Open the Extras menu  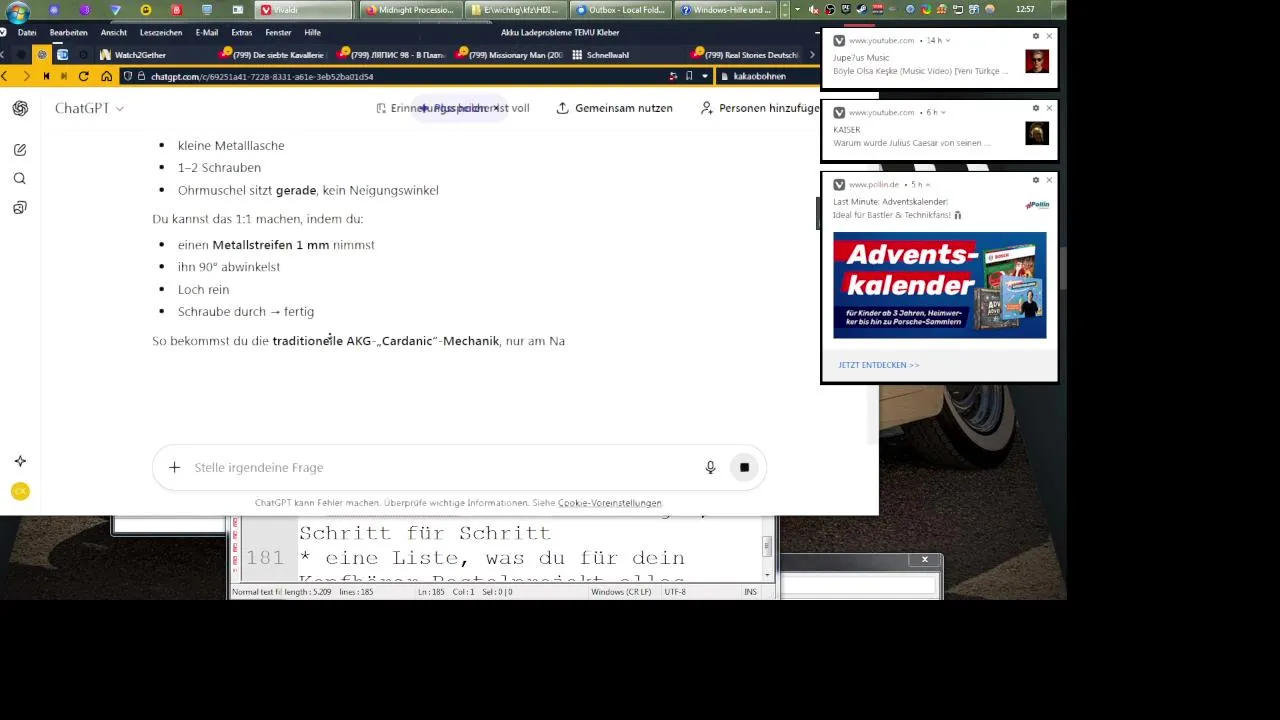point(242,33)
